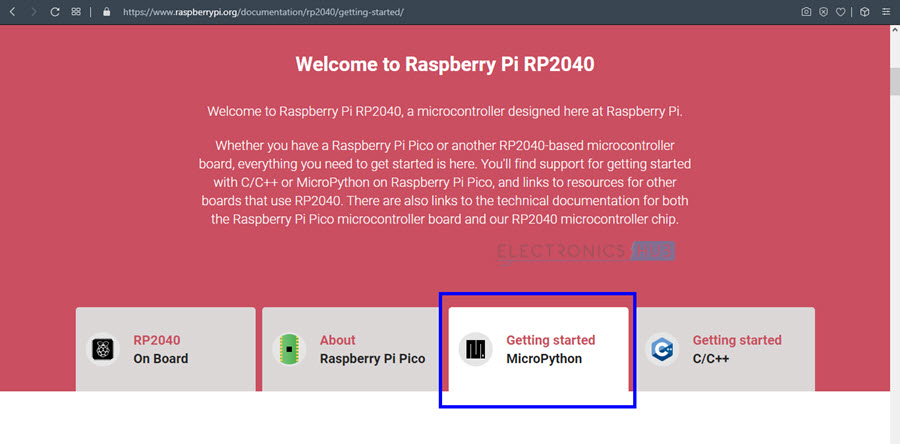Click the Raspberry Pi chip icon
The height and width of the screenshot is (444, 900).
click(x=102, y=349)
